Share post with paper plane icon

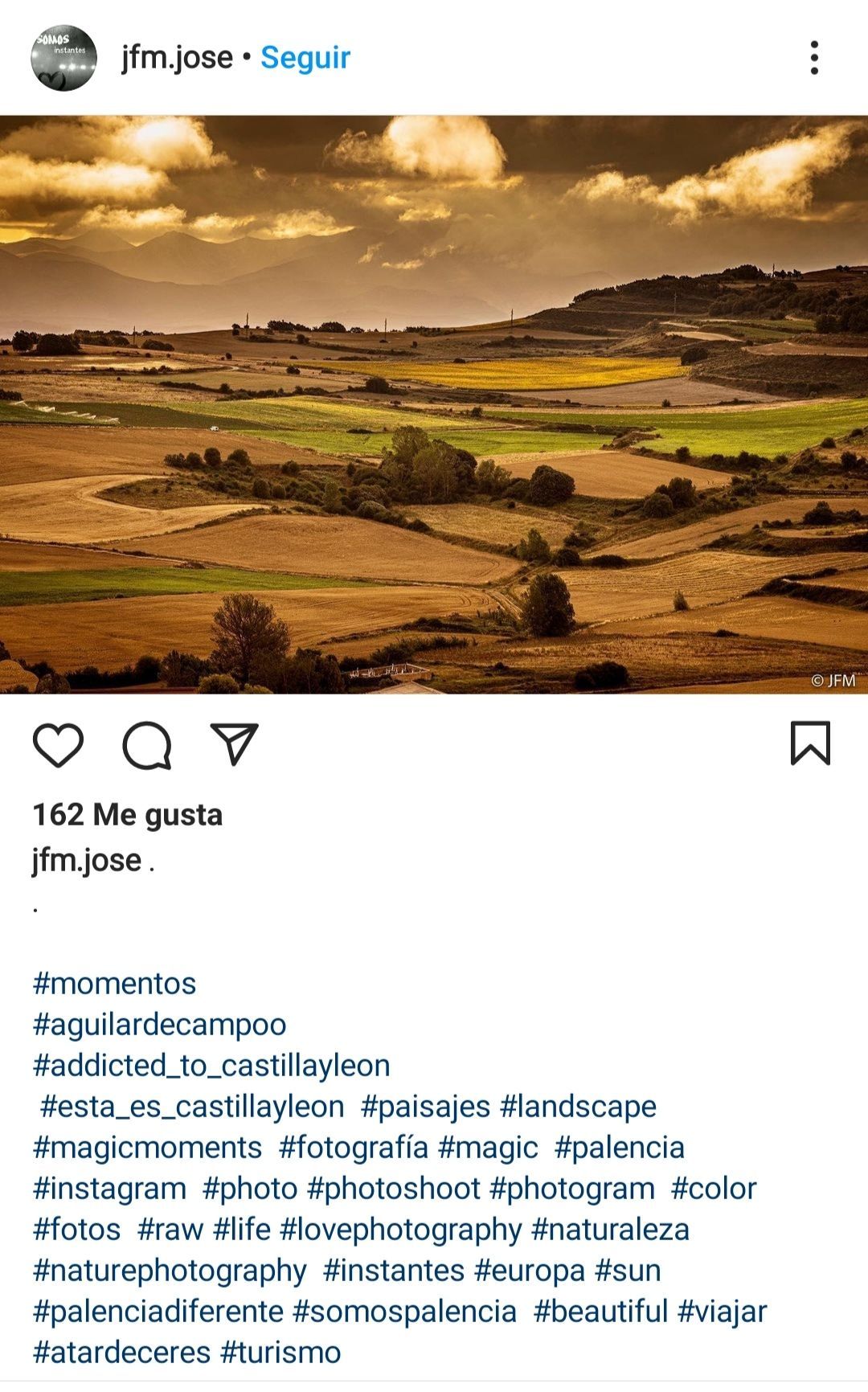point(234,743)
